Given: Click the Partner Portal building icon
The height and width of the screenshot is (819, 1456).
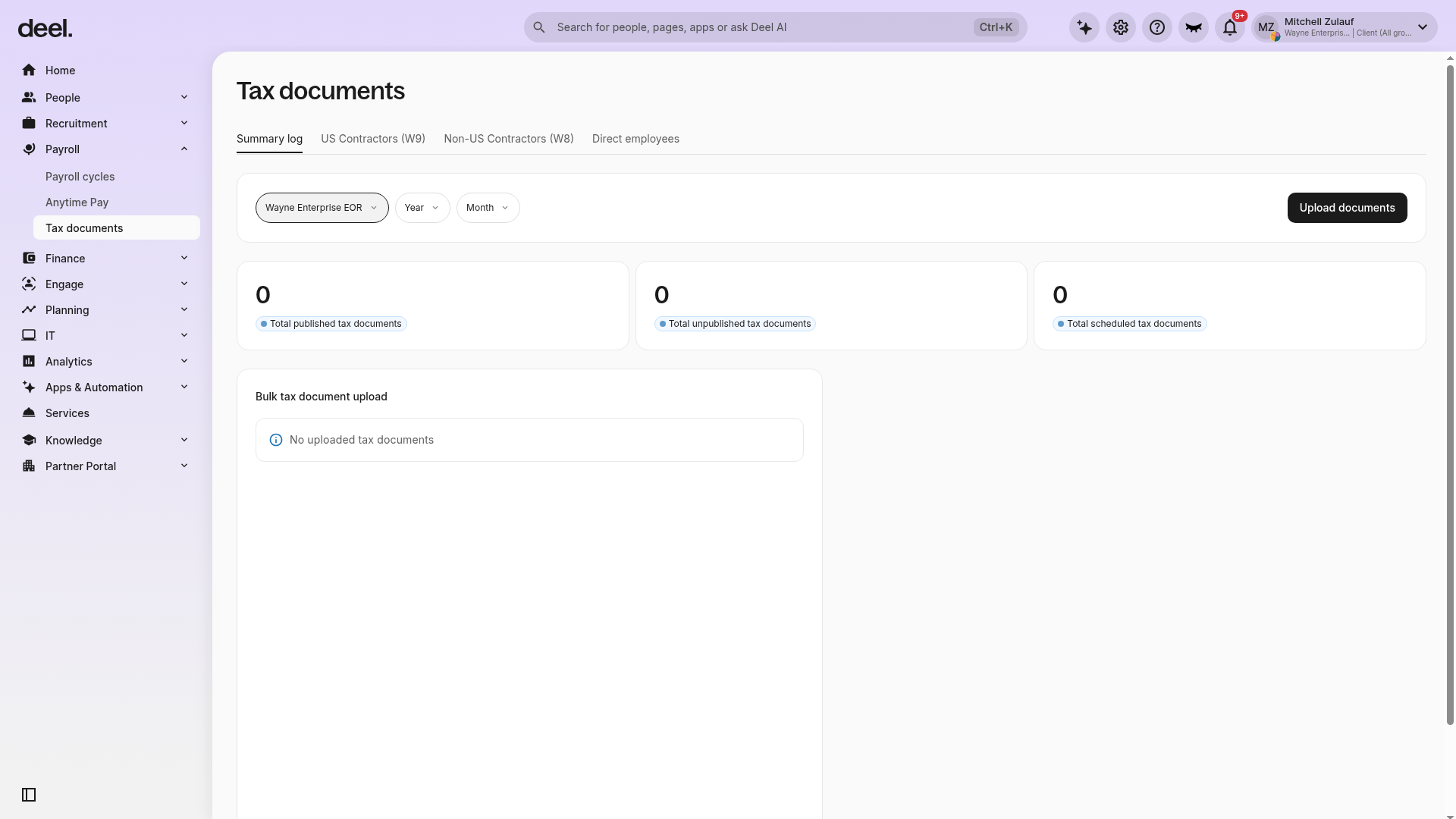Looking at the screenshot, I should 29,466.
